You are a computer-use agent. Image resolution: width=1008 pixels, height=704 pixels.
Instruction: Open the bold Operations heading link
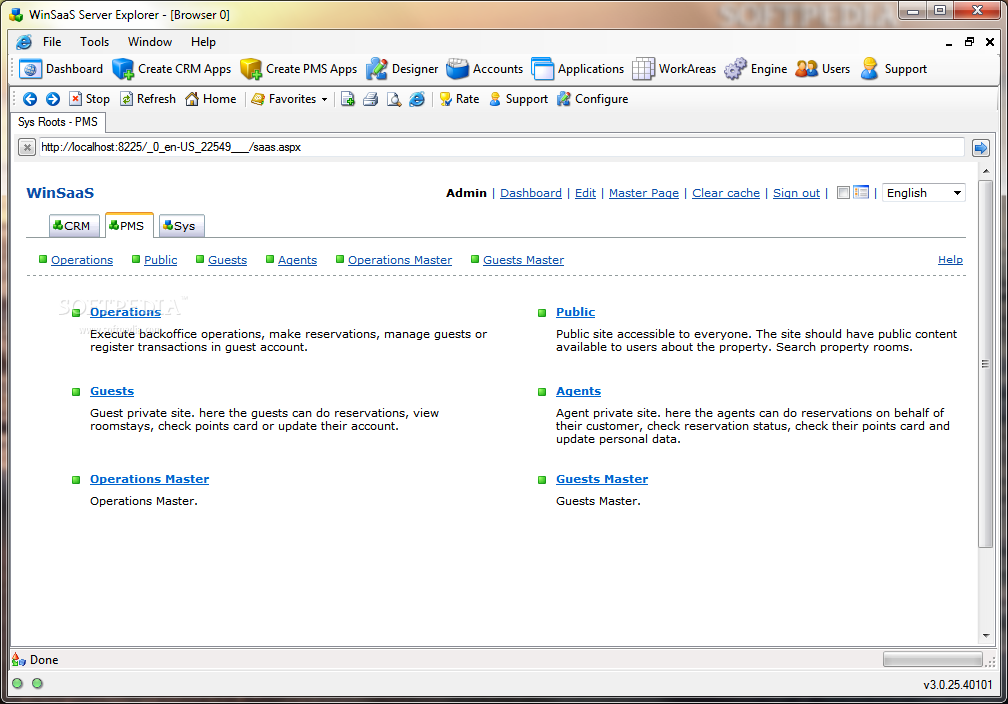click(125, 312)
